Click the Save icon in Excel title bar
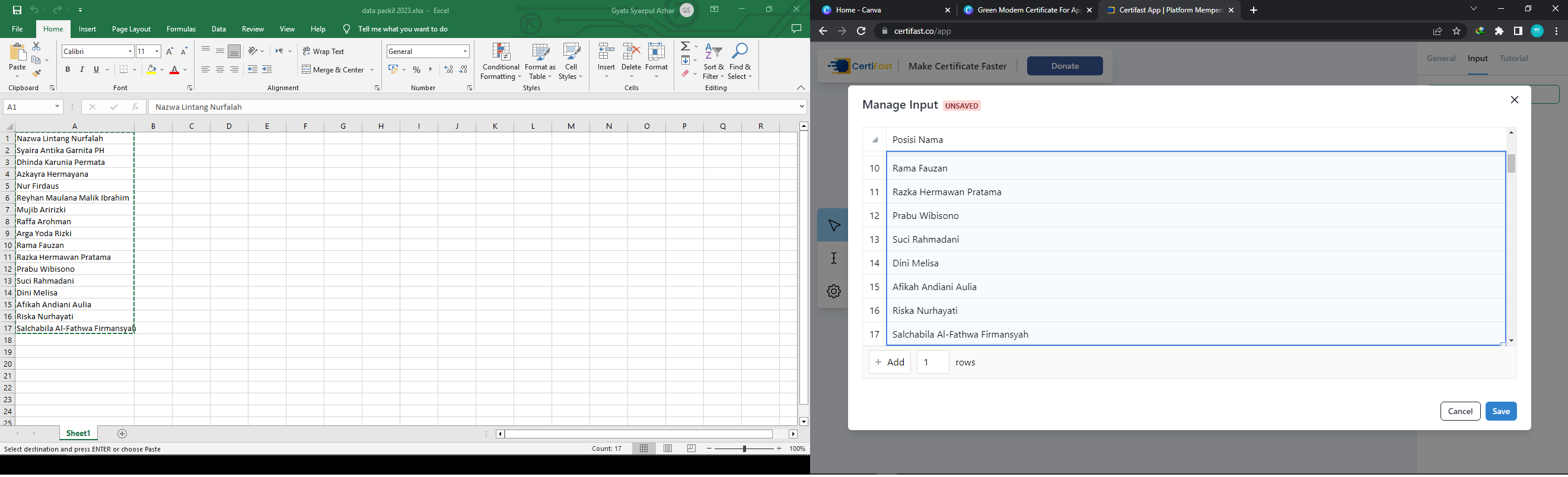 point(17,10)
